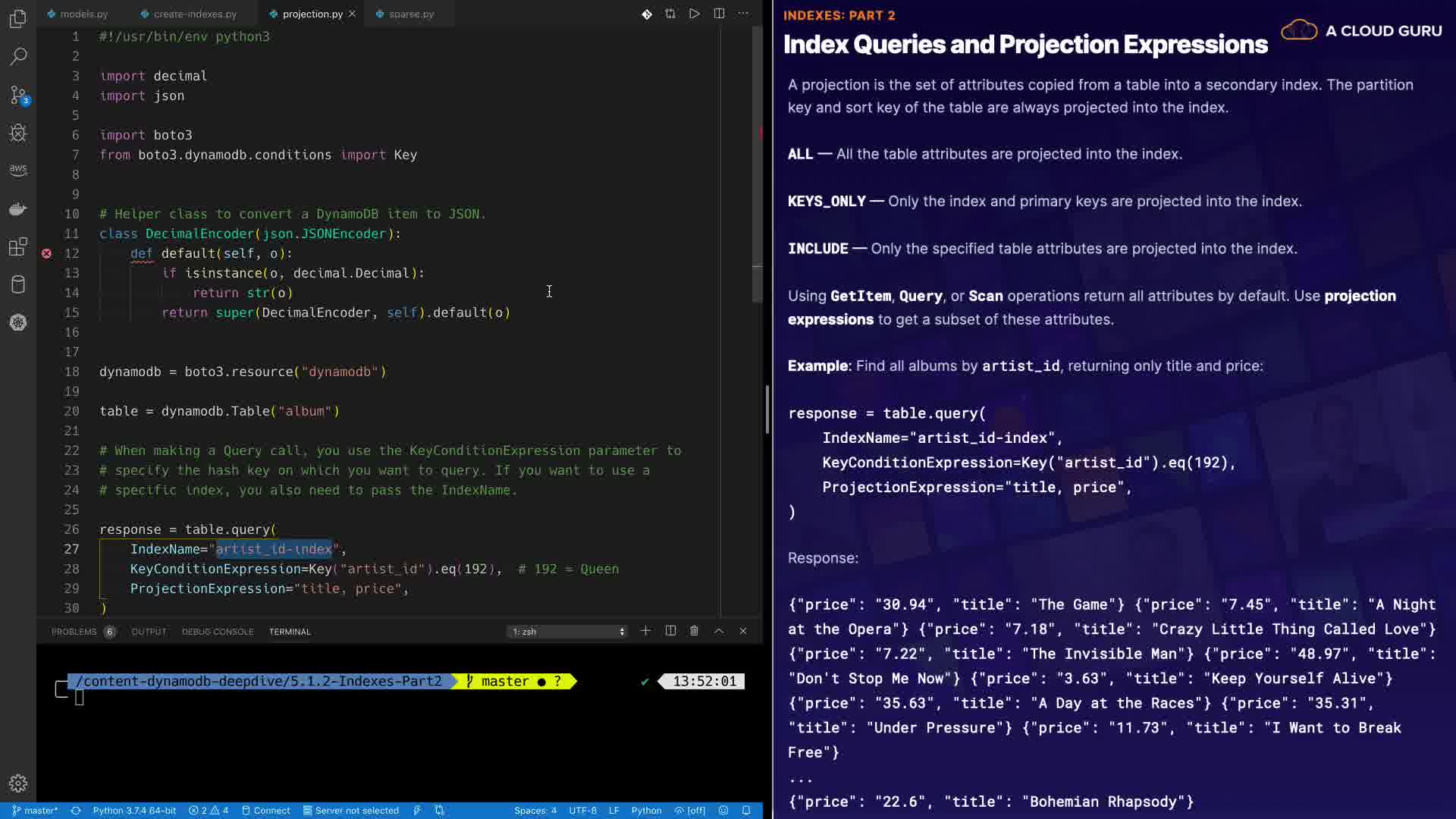This screenshot has height=819, width=1456.
Task: Kill terminal with the trash icon
Action: 694,631
